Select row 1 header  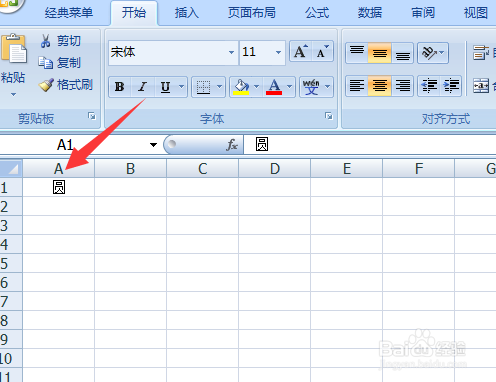coord(11,187)
